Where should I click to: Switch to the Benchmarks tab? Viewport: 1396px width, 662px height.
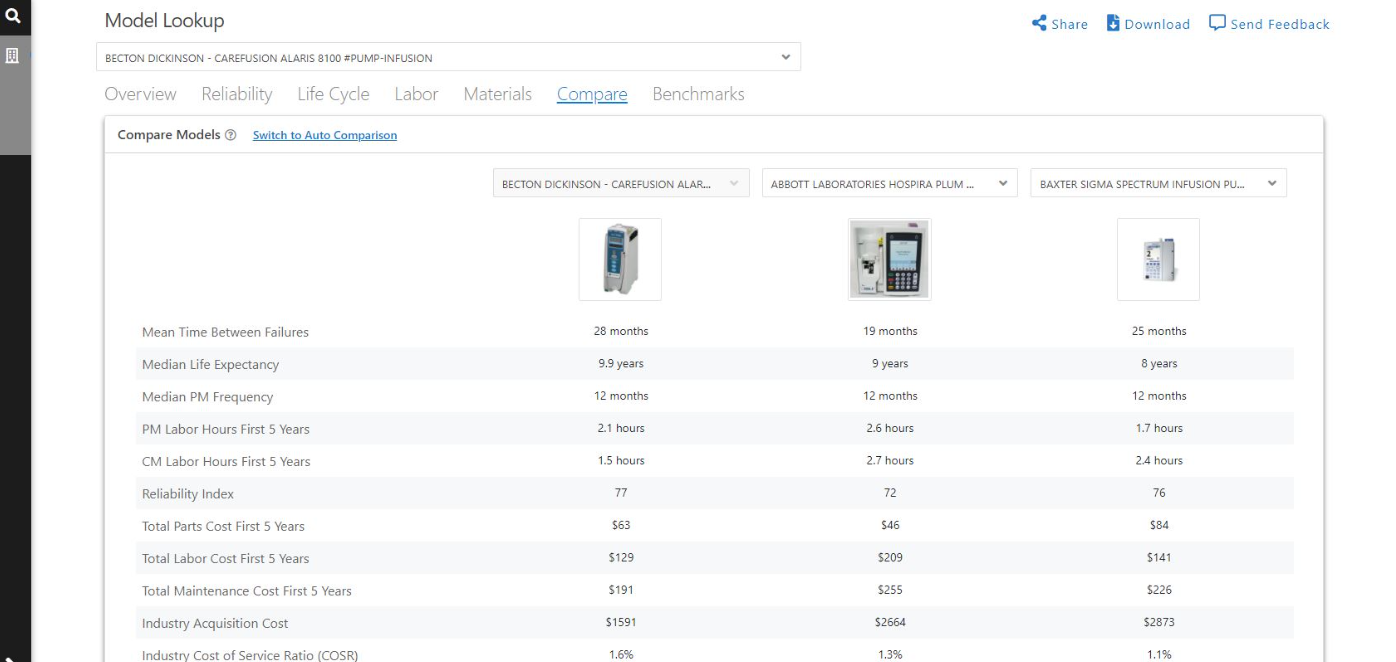tap(698, 94)
